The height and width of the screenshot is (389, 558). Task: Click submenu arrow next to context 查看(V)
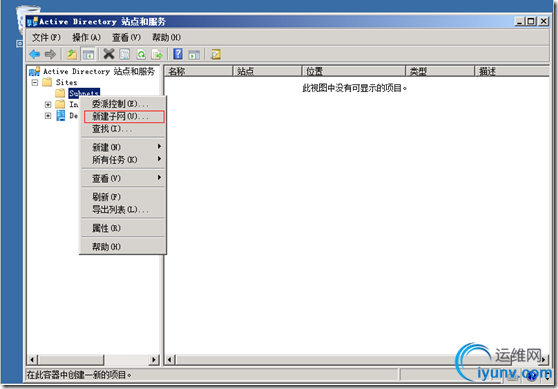point(159,177)
